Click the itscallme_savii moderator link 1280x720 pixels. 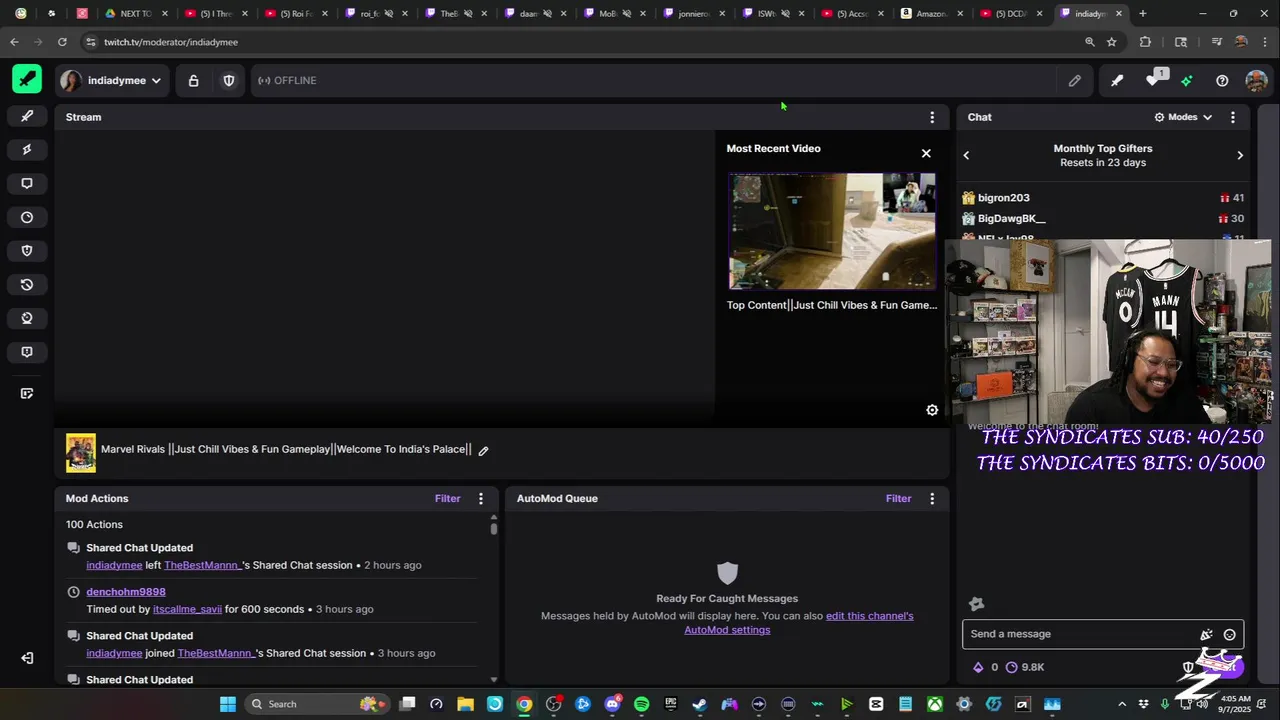click(x=187, y=609)
